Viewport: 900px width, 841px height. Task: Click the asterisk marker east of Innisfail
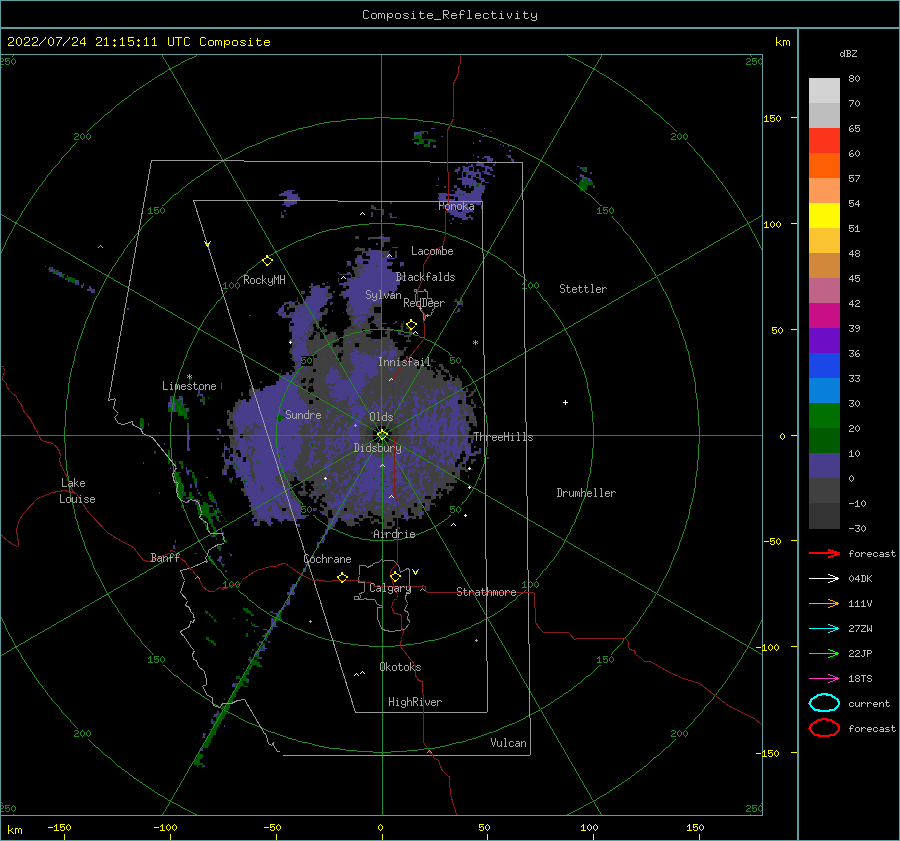click(x=475, y=343)
